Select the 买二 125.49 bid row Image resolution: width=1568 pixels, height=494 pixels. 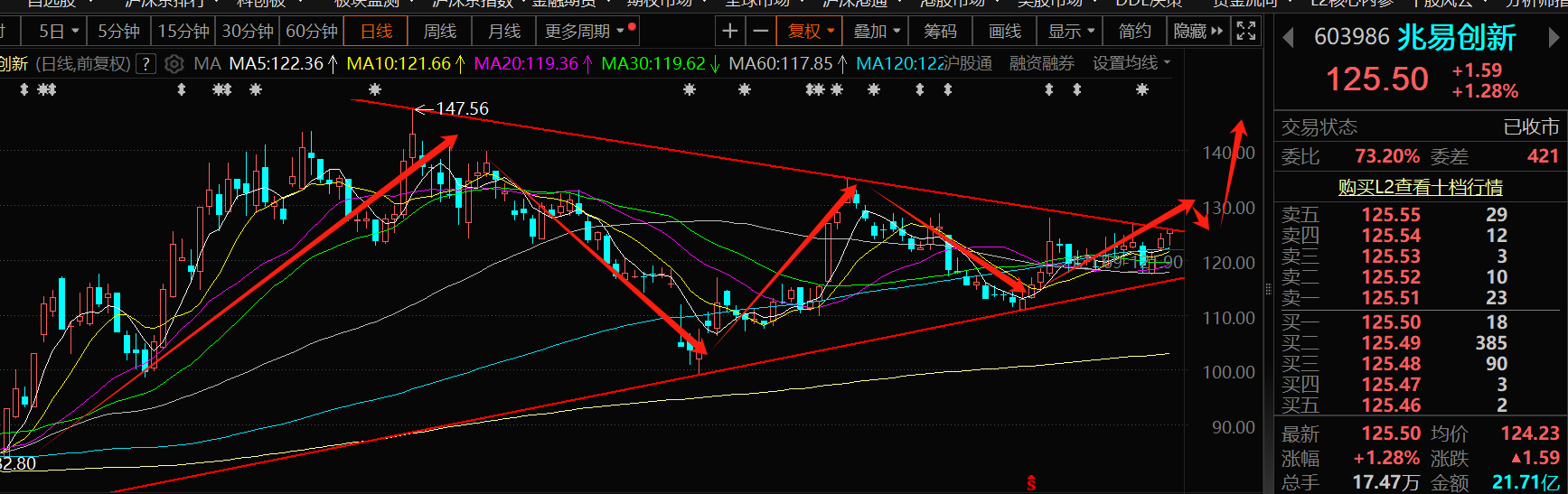pyautogui.click(x=1420, y=343)
